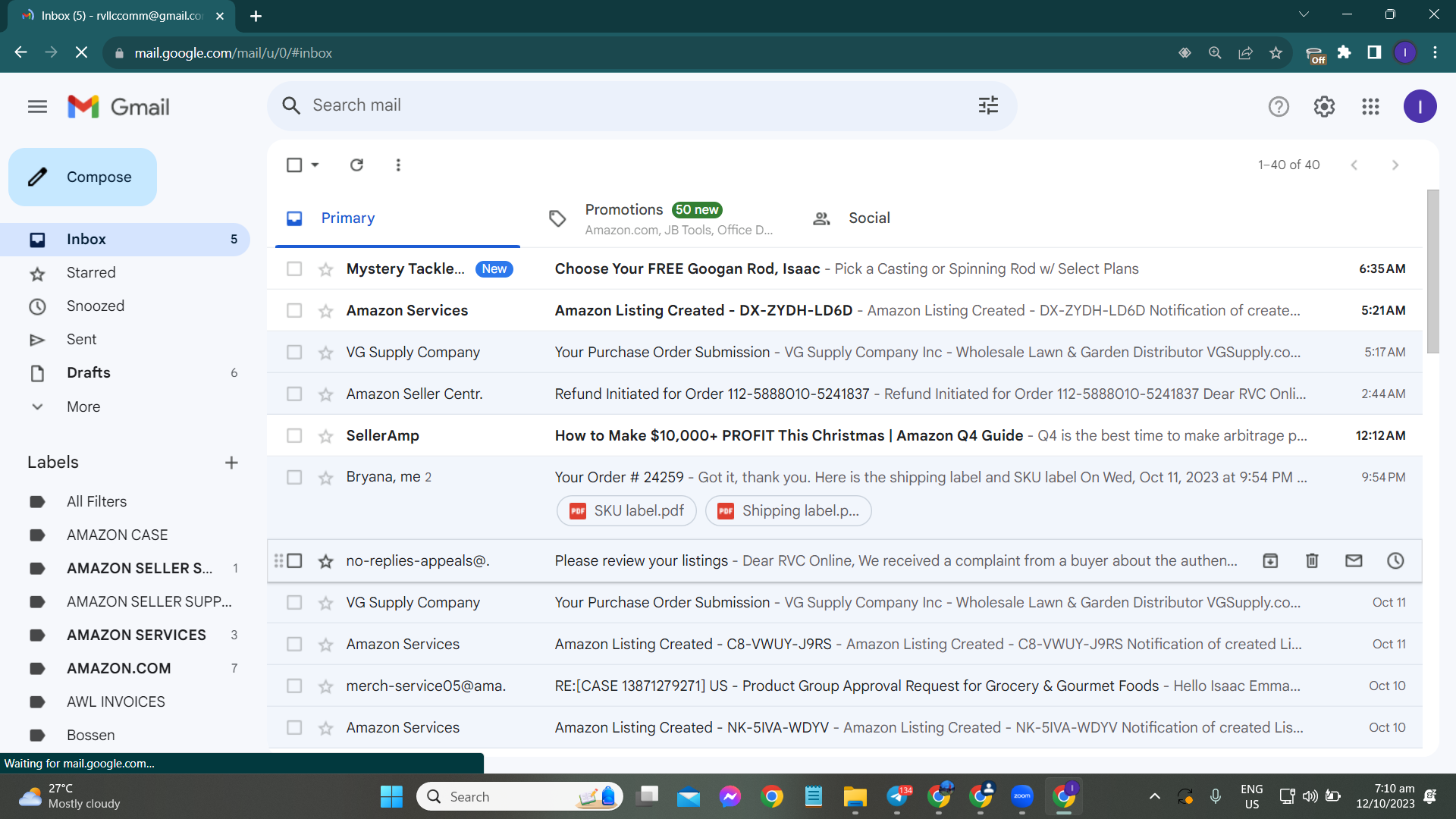
Task: Select the Amazon Seller Centr. email checkbox
Action: (x=294, y=394)
